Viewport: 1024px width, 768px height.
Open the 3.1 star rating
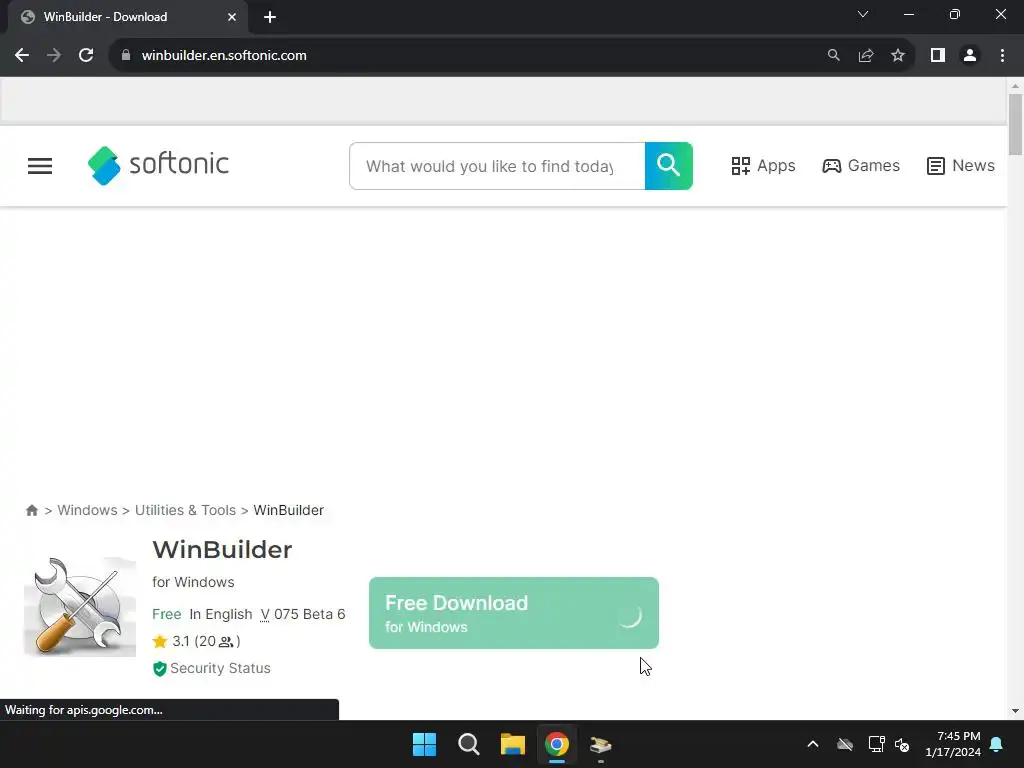click(197, 641)
